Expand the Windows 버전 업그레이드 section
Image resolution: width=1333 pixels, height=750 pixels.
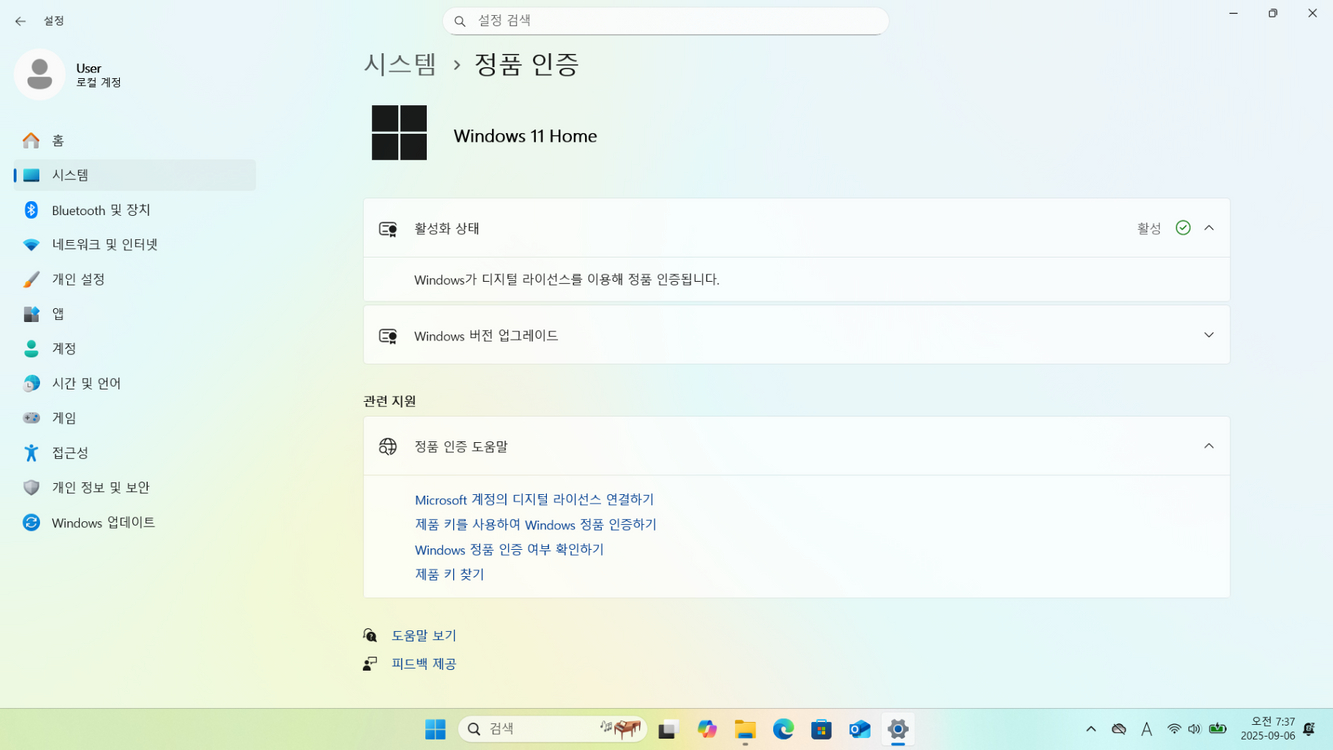pyautogui.click(x=1208, y=335)
